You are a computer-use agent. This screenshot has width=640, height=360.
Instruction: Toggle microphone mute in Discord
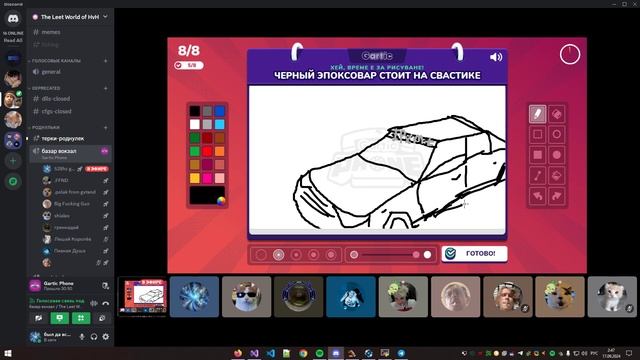tap(82, 337)
